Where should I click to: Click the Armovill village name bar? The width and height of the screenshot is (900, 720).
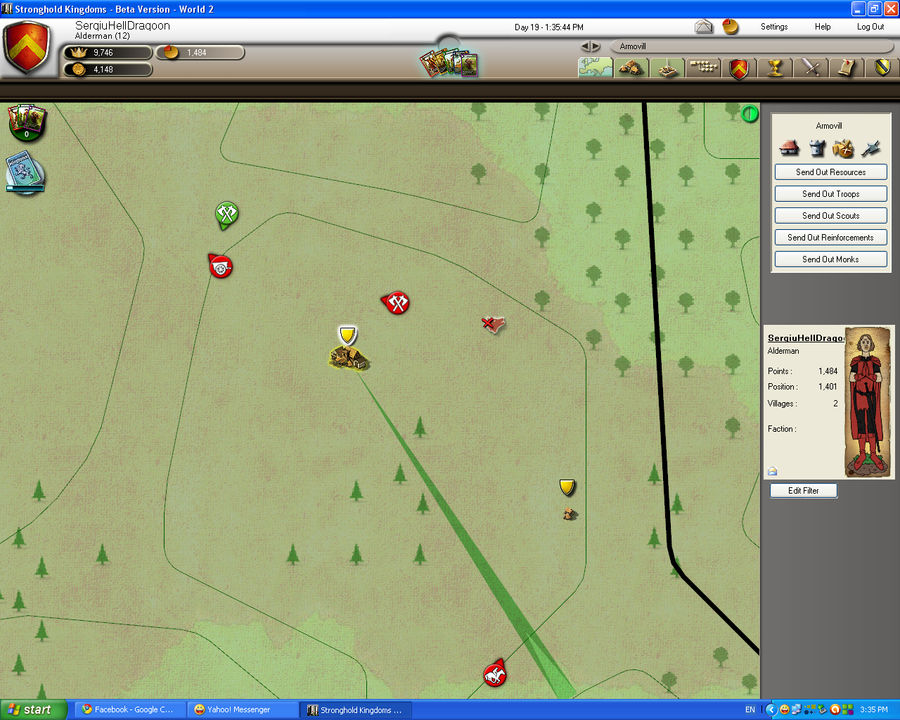(x=752, y=46)
